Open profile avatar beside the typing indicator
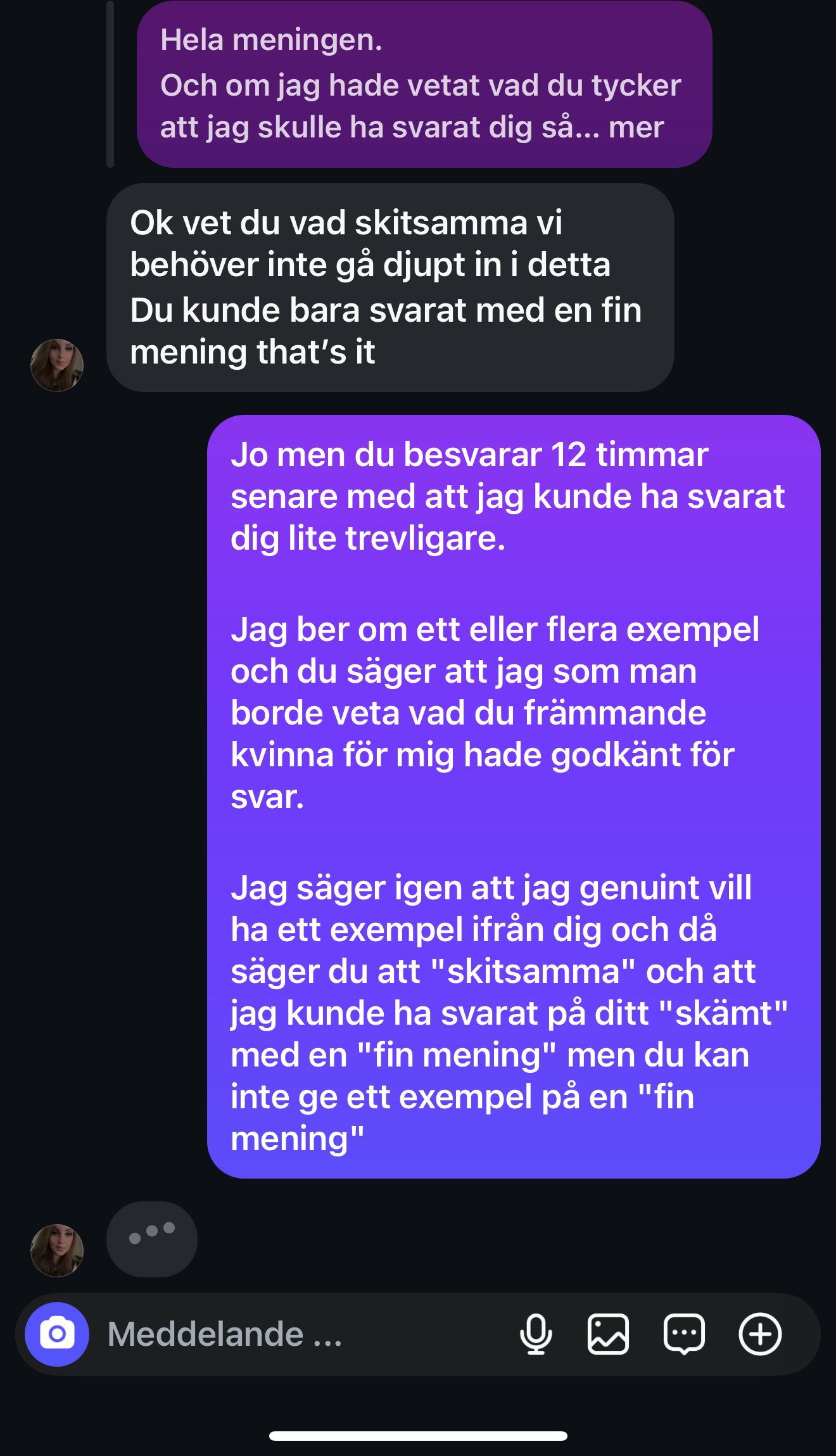 57,1251
